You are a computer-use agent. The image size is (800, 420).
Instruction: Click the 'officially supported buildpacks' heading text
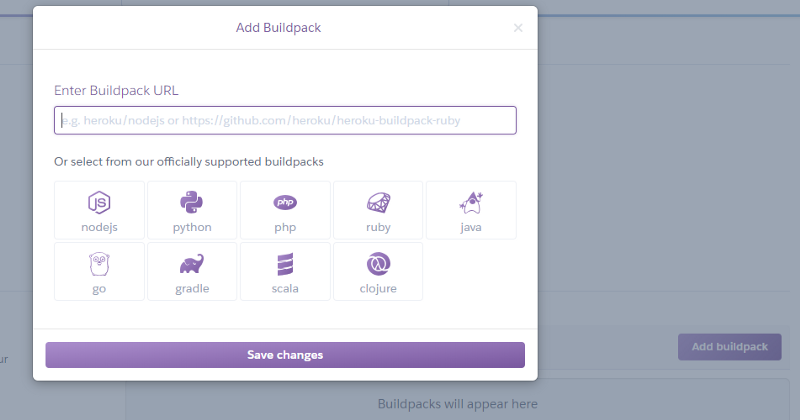coord(189,161)
